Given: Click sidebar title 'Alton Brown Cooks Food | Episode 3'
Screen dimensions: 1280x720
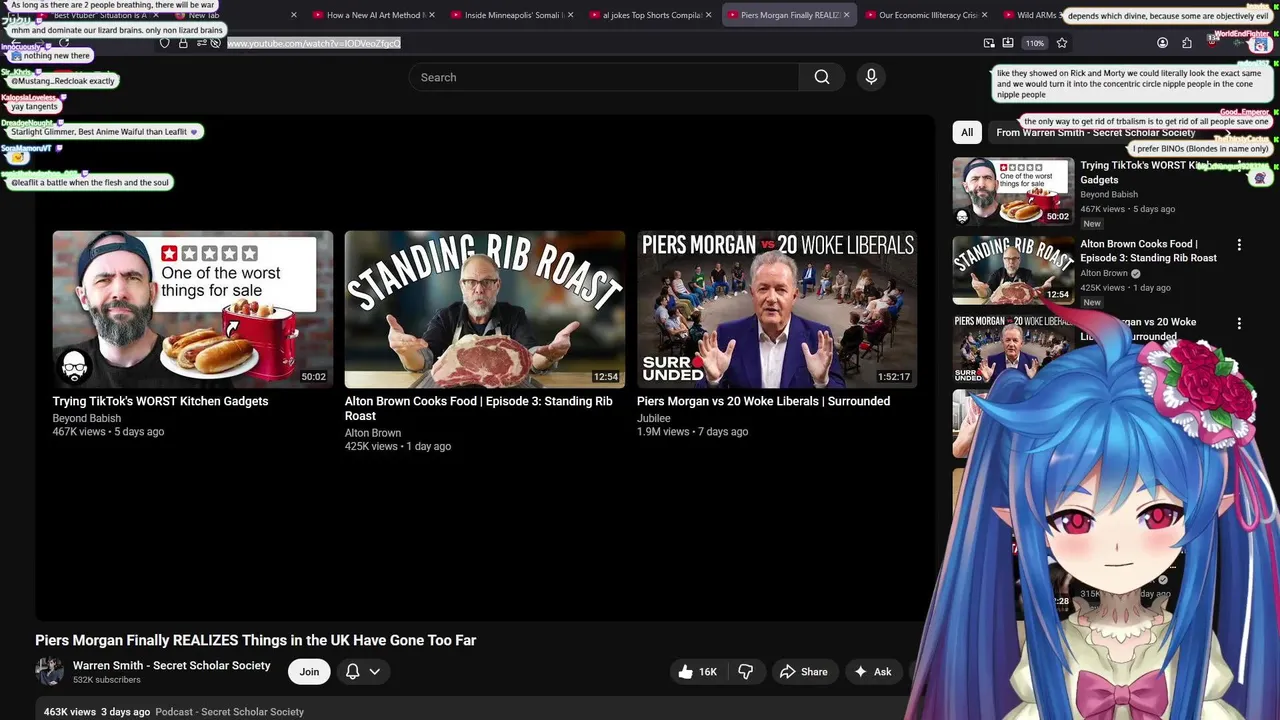Looking at the screenshot, I should coord(1148,251).
